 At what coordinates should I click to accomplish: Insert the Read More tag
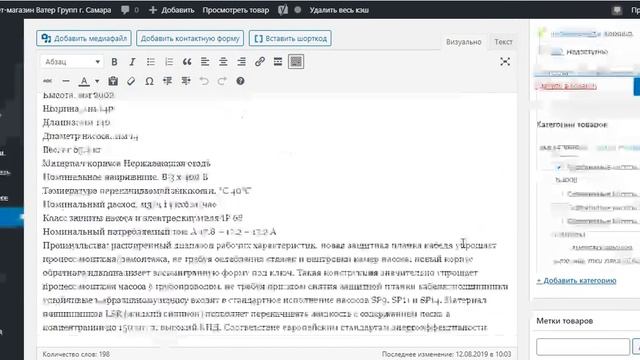point(278,62)
